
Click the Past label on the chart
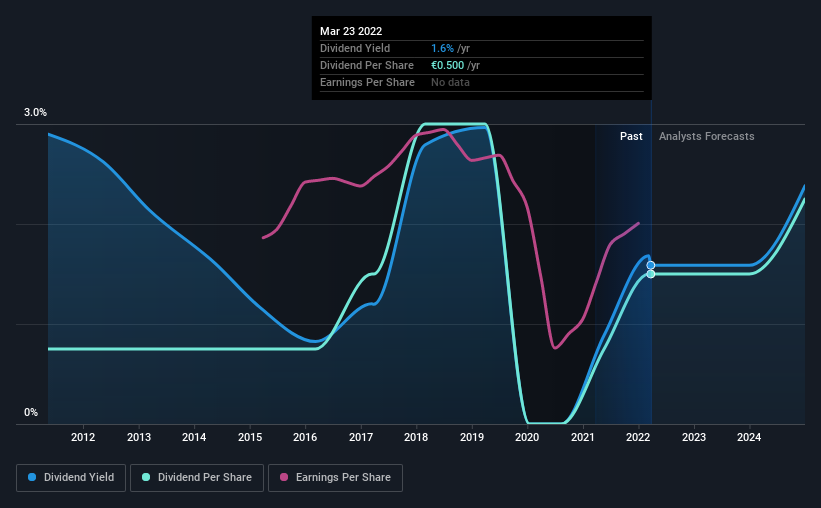631,136
